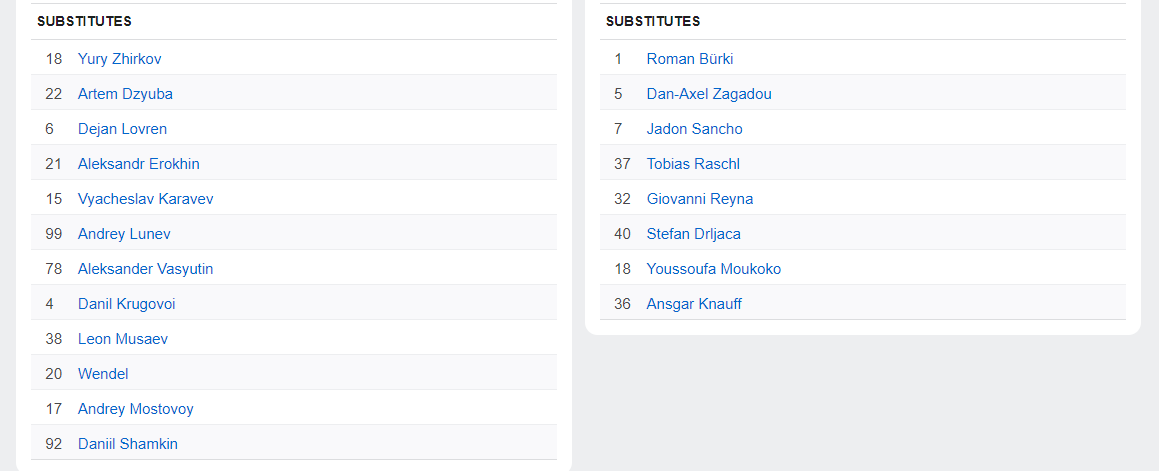Select Daniil Shamkin from substitutes
This screenshot has height=471, width=1159.
[128, 444]
